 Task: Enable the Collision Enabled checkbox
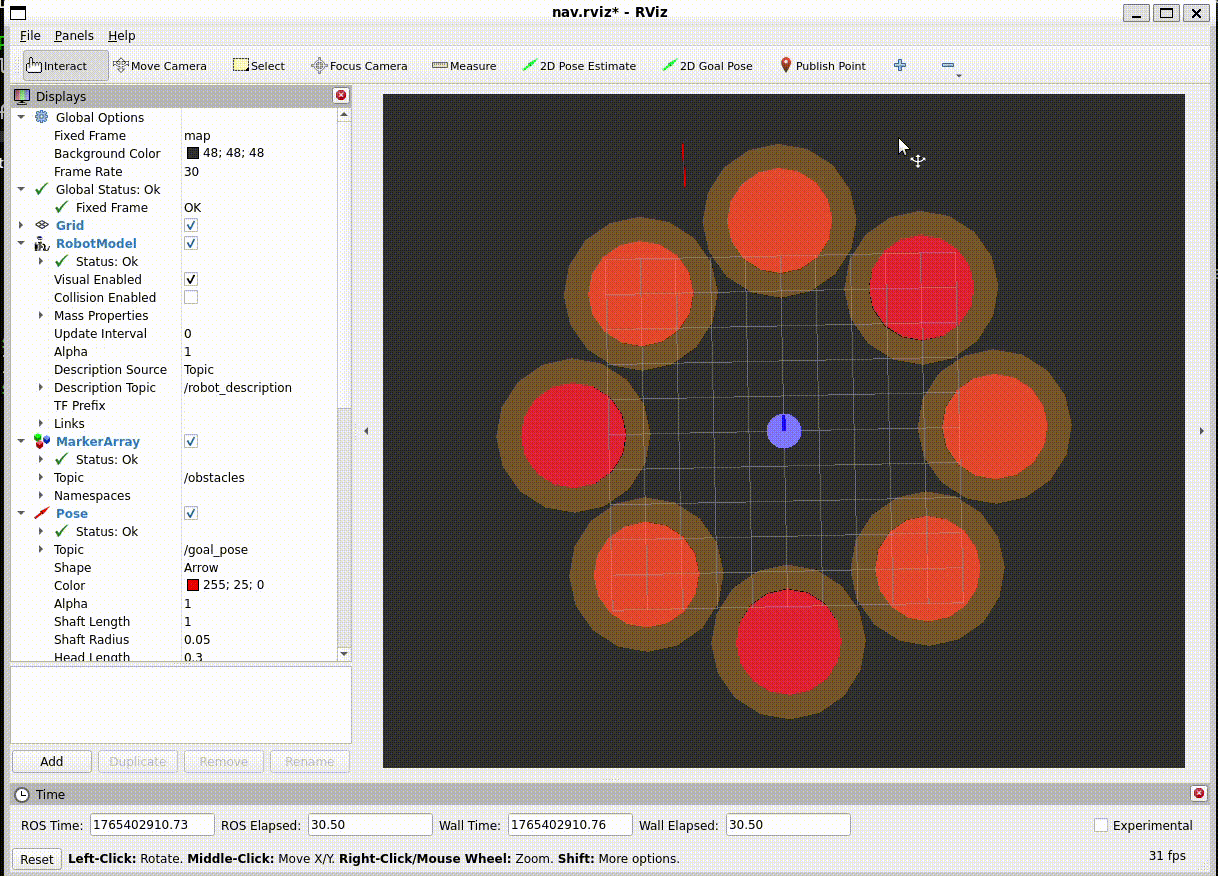click(190, 297)
